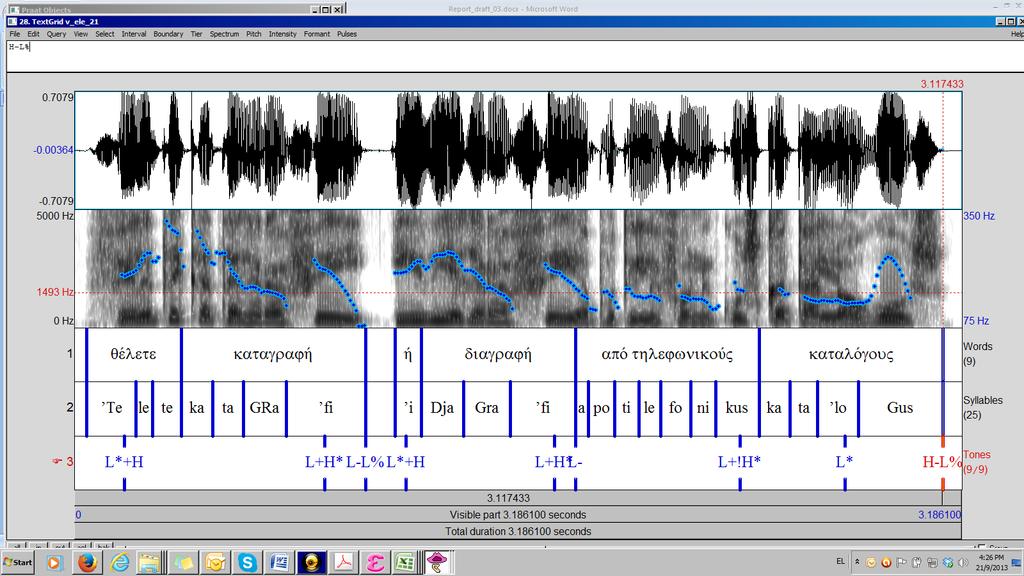Select the syllable interval 'Te
The image size is (1024, 576).
111,408
